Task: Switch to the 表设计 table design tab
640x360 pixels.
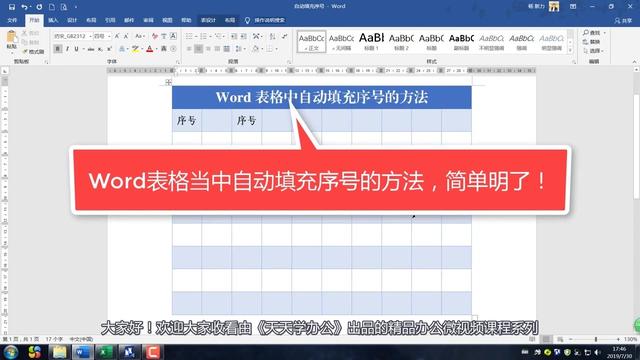Action: tap(208, 20)
